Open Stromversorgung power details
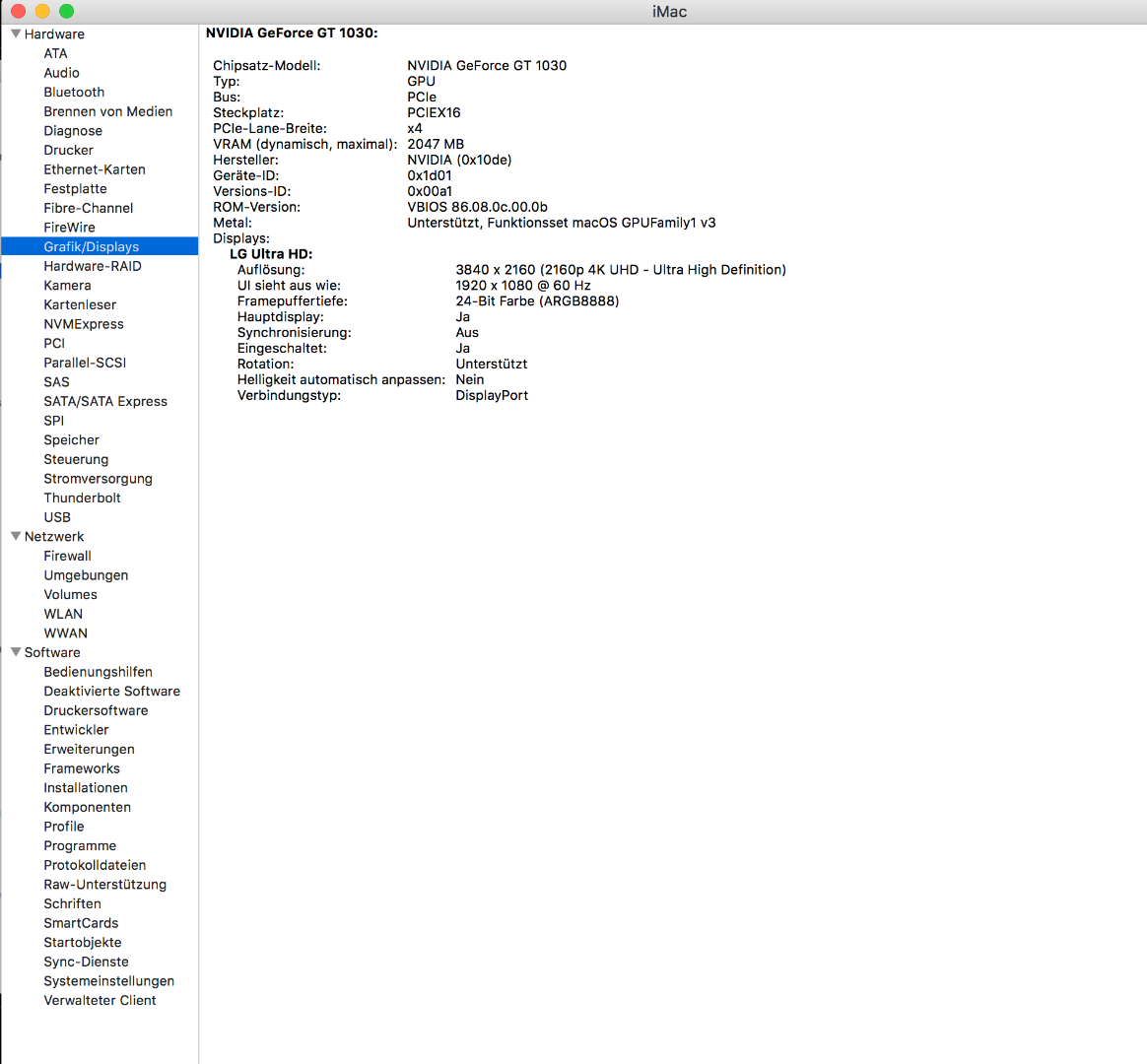 tap(98, 478)
